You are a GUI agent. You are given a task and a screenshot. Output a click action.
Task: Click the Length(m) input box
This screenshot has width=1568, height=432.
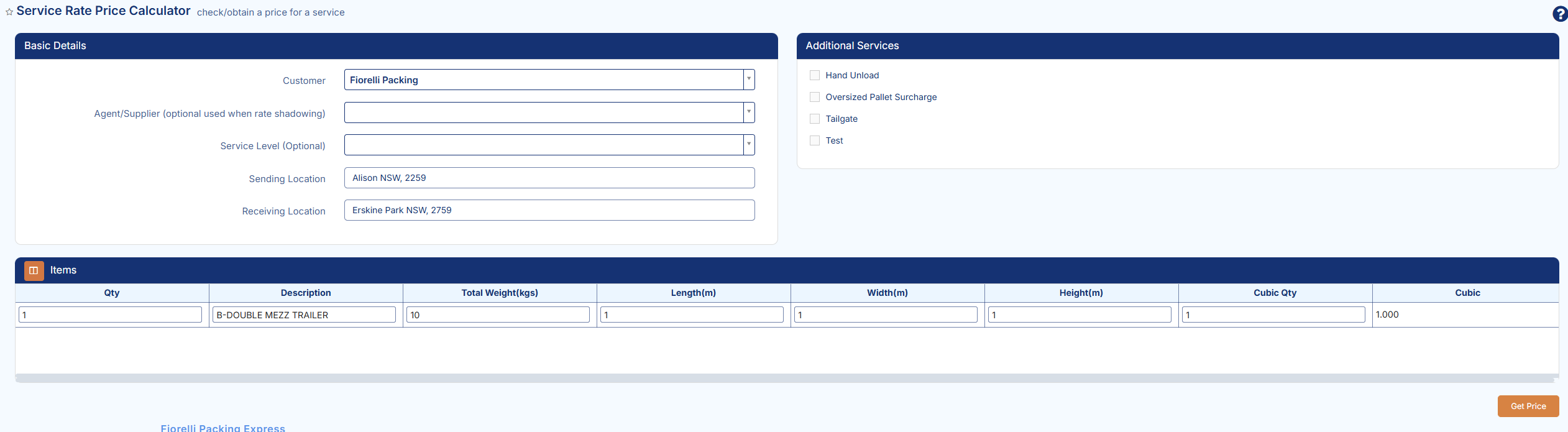pyautogui.click(x=692, y=315)
